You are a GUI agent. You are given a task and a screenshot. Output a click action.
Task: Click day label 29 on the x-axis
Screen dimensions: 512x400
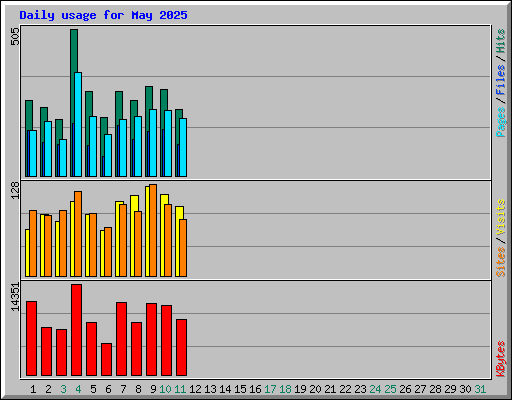[450, 389]
